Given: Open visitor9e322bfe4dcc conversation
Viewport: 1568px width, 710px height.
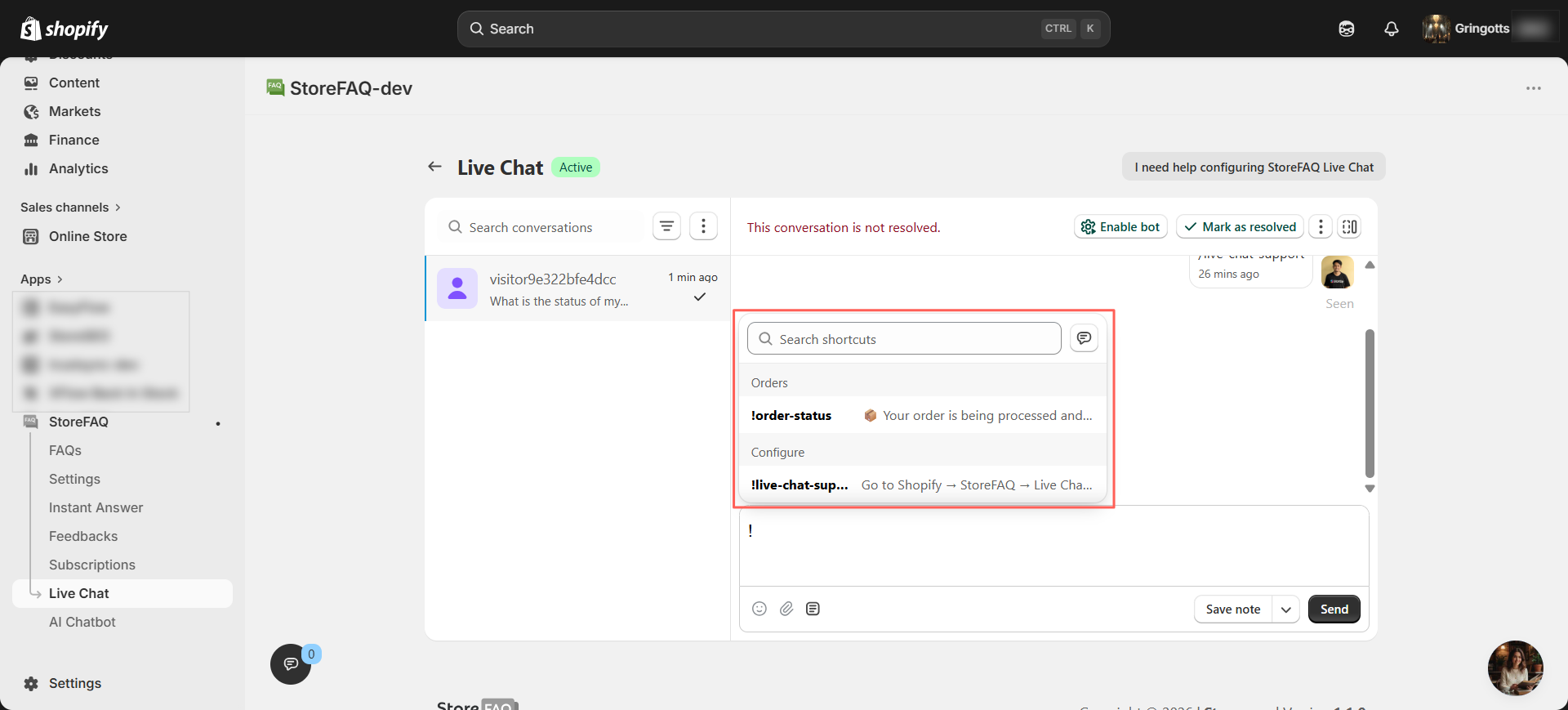Looking at the screenshot, I should coord(578,288).
